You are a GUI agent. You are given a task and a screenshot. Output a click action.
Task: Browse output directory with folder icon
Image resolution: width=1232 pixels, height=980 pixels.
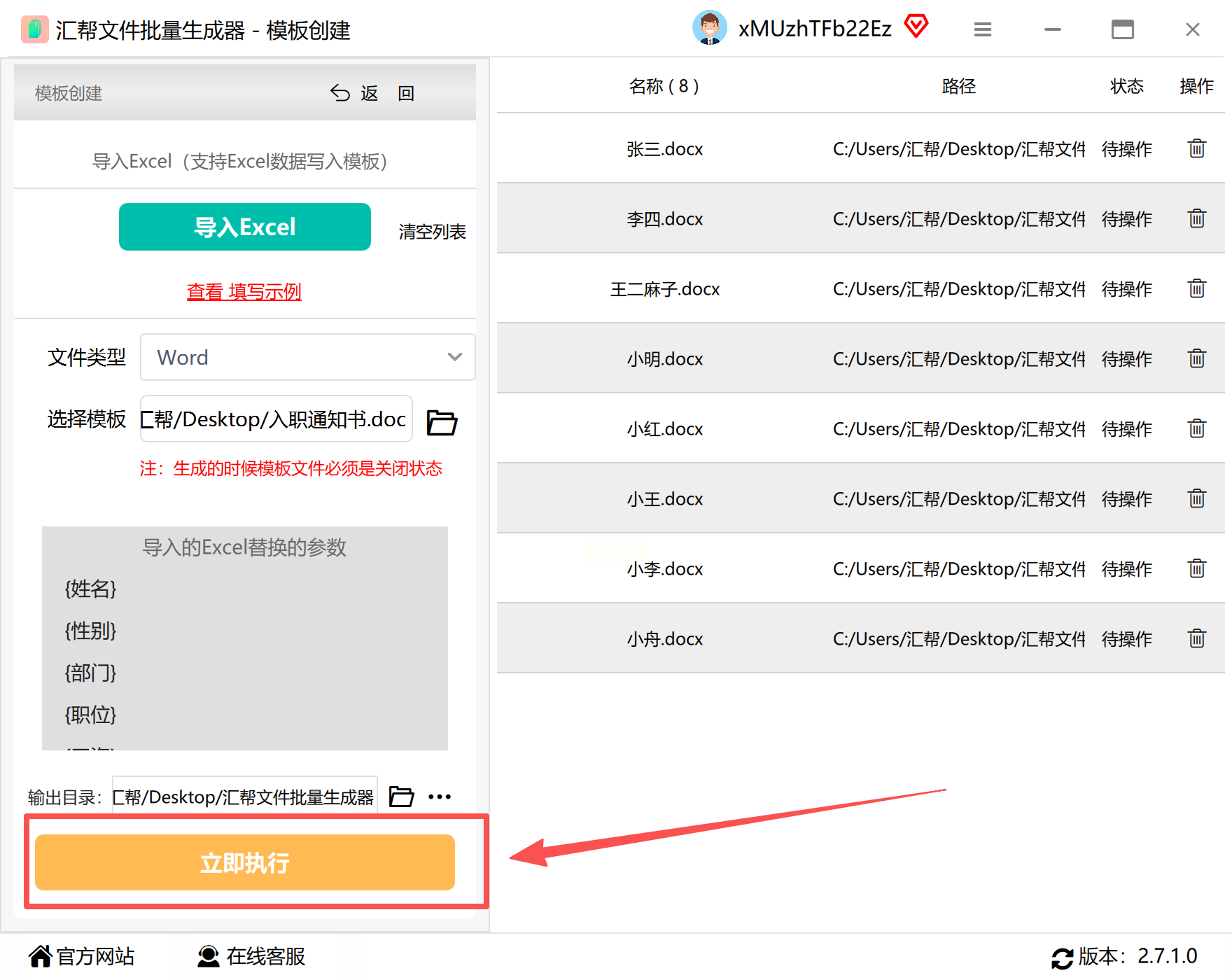(401, 796)
